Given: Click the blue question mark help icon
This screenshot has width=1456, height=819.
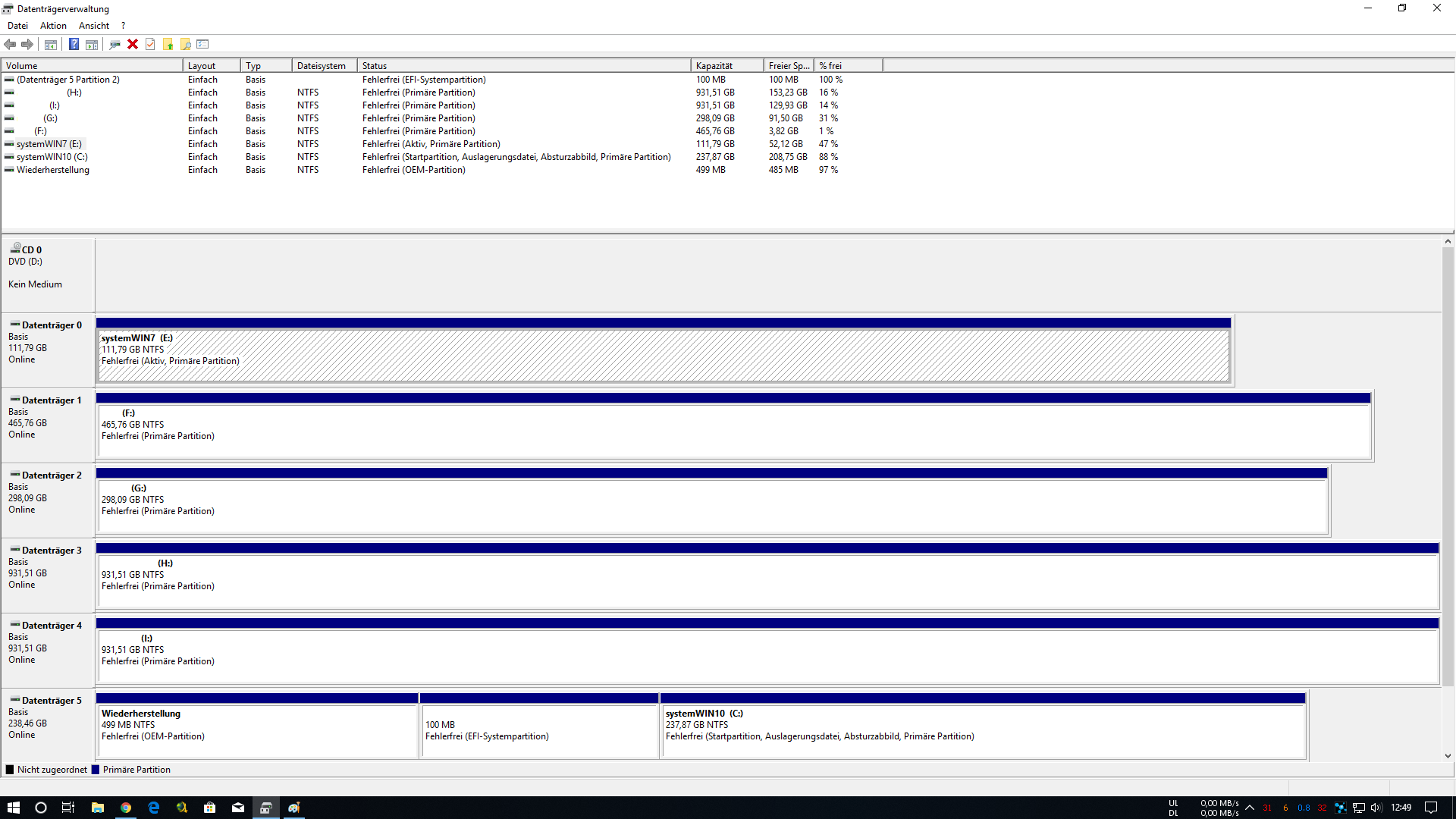Looking at the screenshot, I should click(x=74, y=44).
